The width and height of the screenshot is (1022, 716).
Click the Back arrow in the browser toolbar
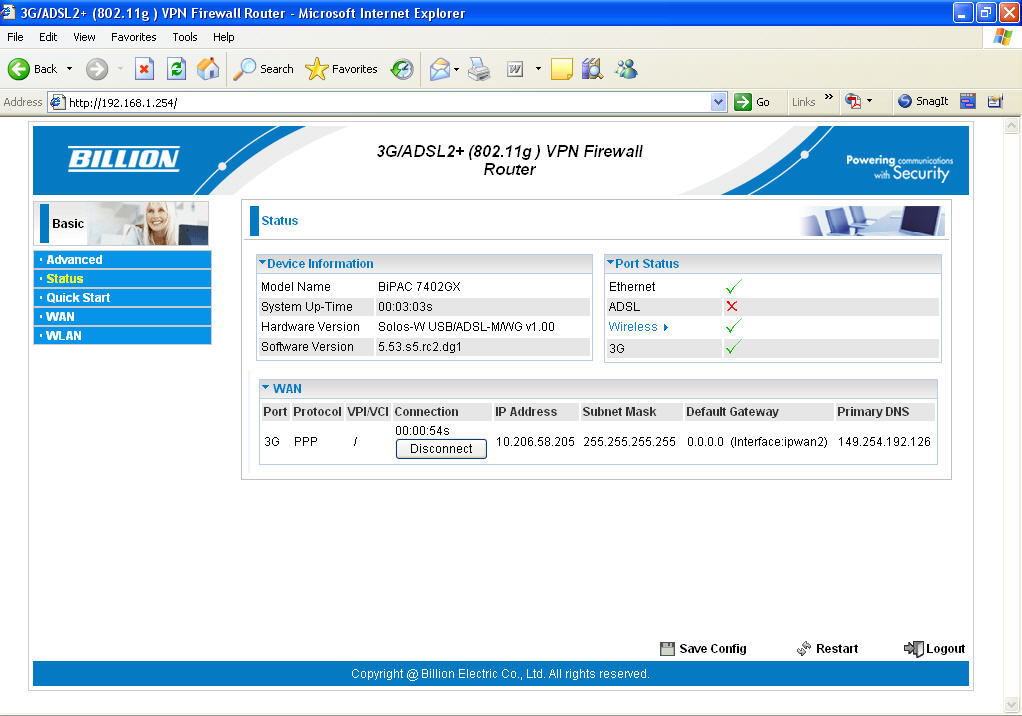tap(19, 69)
